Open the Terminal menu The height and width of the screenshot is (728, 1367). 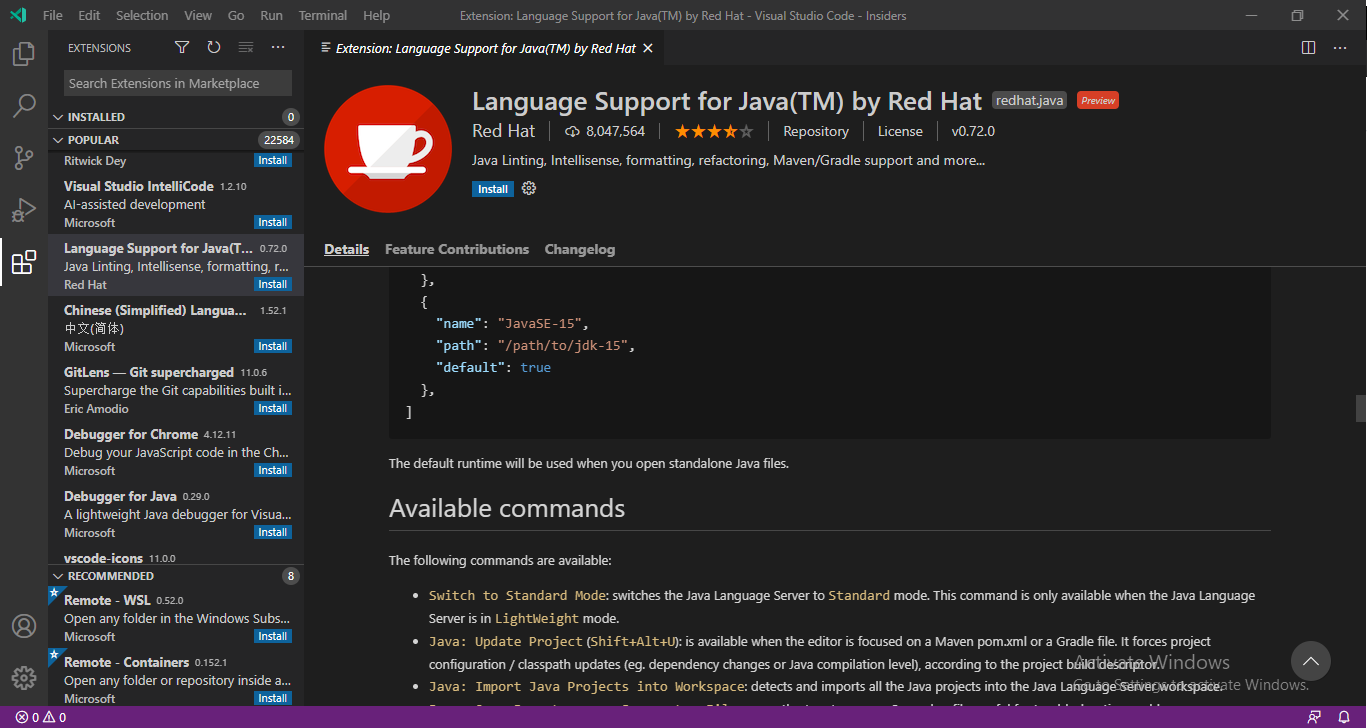pos(322,15)
